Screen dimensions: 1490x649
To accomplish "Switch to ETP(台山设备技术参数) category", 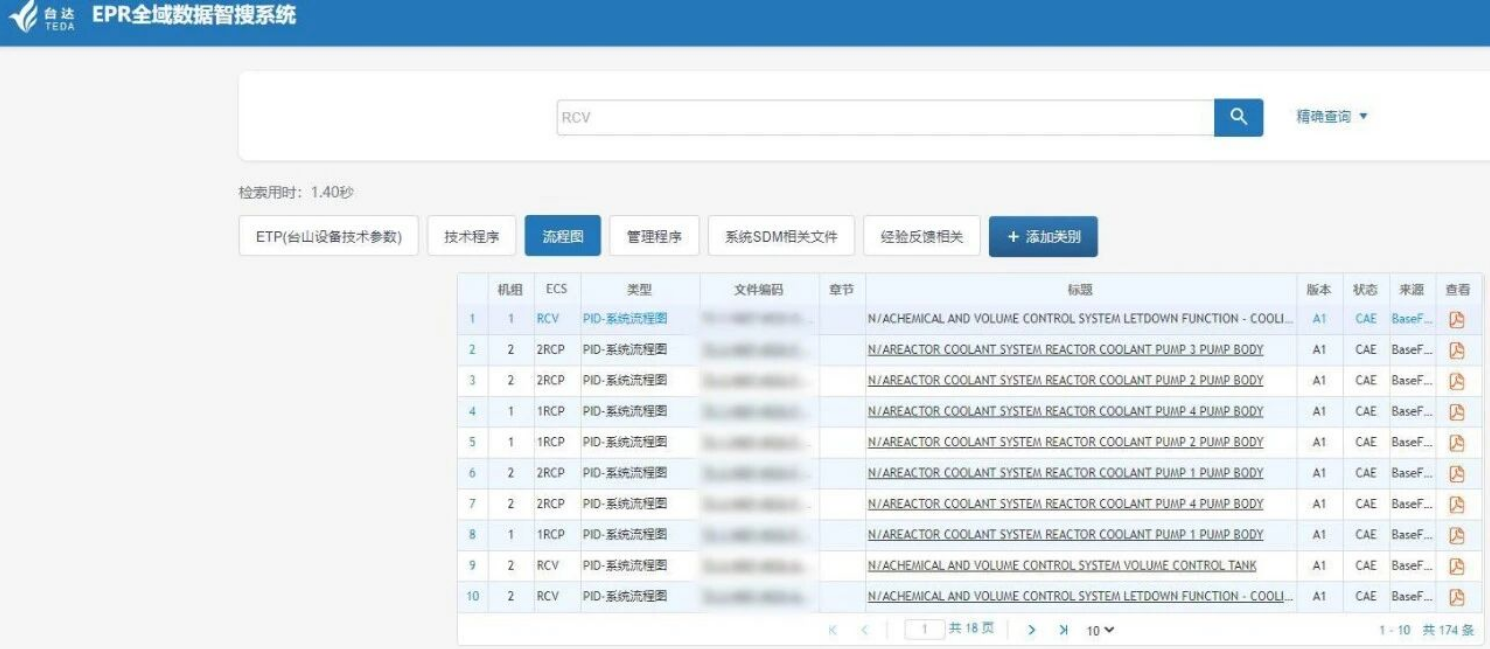I will 329,237.
